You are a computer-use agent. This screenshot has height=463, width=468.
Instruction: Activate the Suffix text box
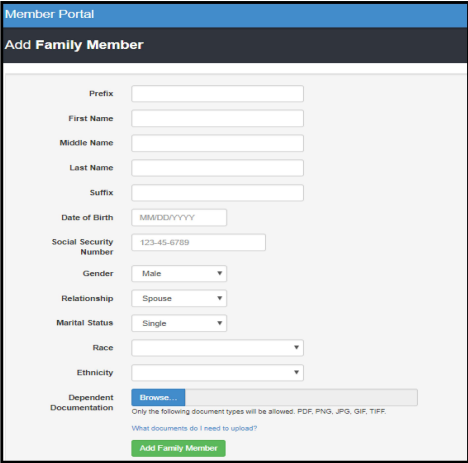click(x=217, y=193)
